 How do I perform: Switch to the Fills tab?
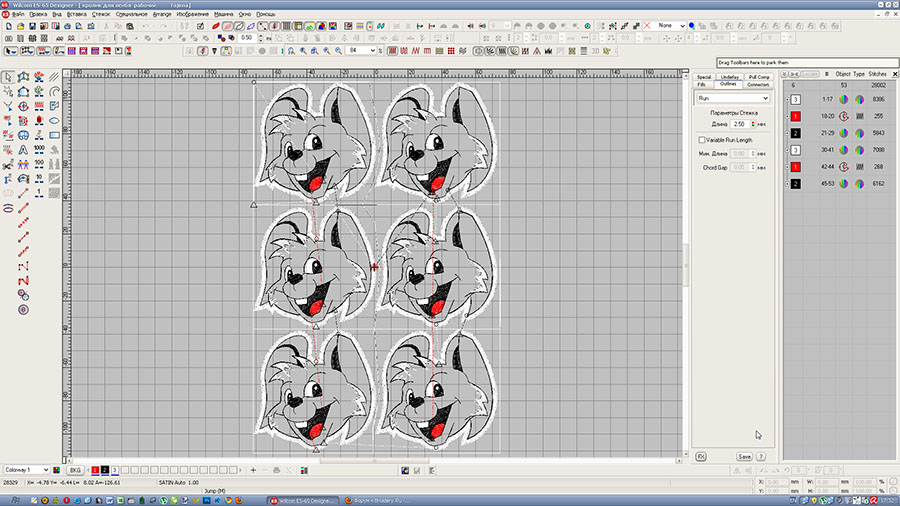point(702,84)
